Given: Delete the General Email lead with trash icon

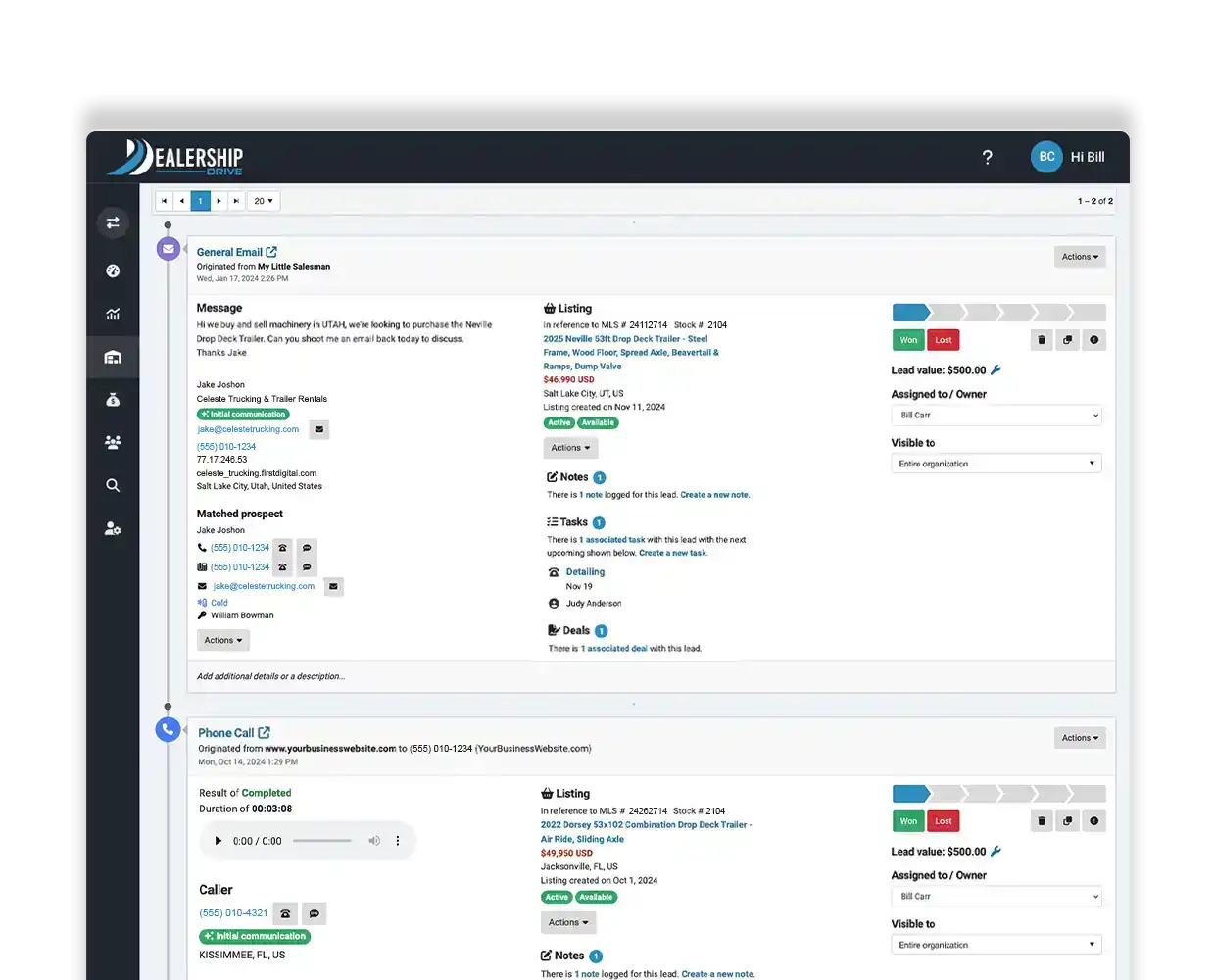Looking at the screenshot, I should [1042, 340].
